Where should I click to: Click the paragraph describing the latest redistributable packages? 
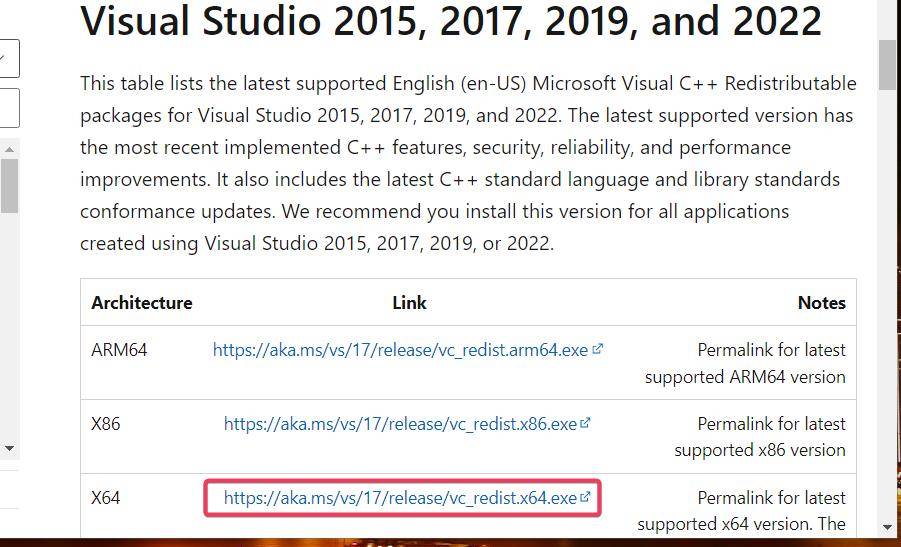tap(468, 163)
